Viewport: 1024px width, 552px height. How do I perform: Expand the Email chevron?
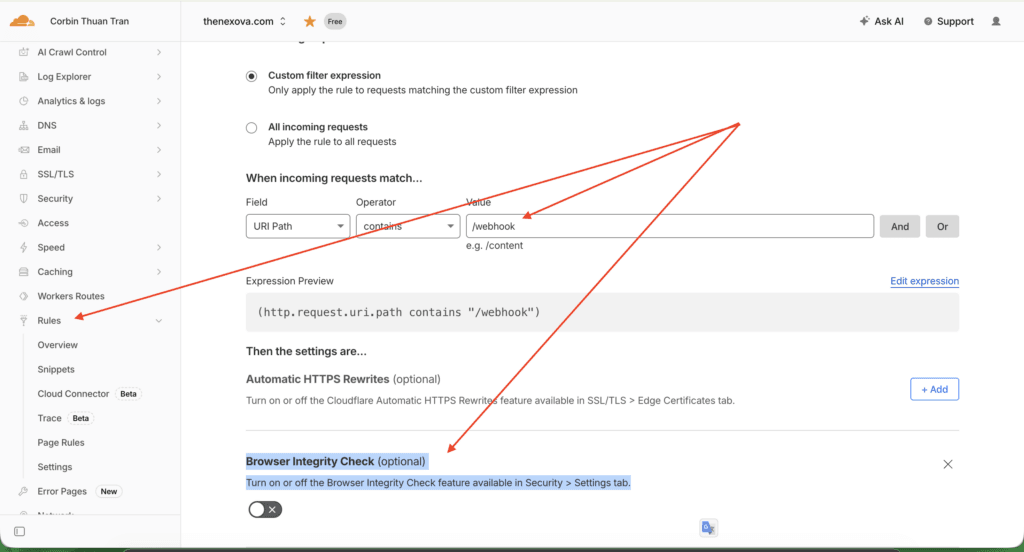159,150
